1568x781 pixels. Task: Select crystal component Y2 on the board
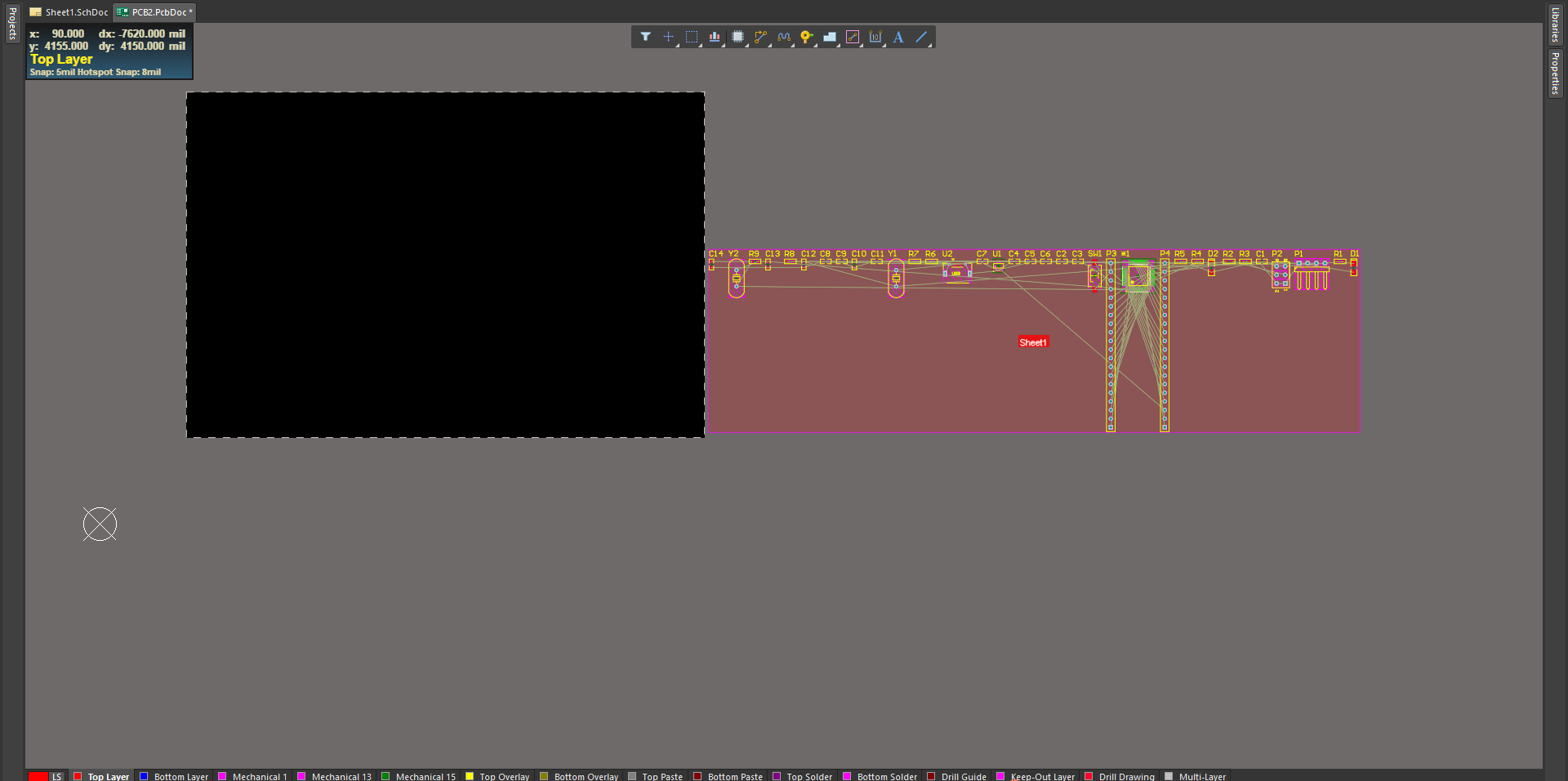[x=737, y=279]
